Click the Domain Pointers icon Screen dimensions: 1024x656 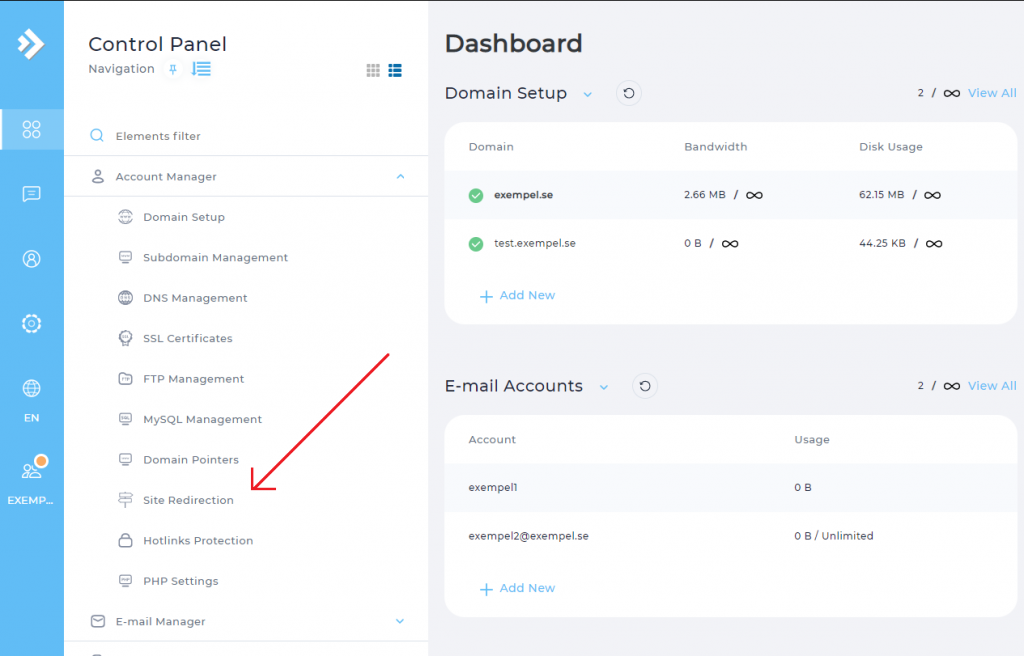pyautogui.click(x=125, y=460)
